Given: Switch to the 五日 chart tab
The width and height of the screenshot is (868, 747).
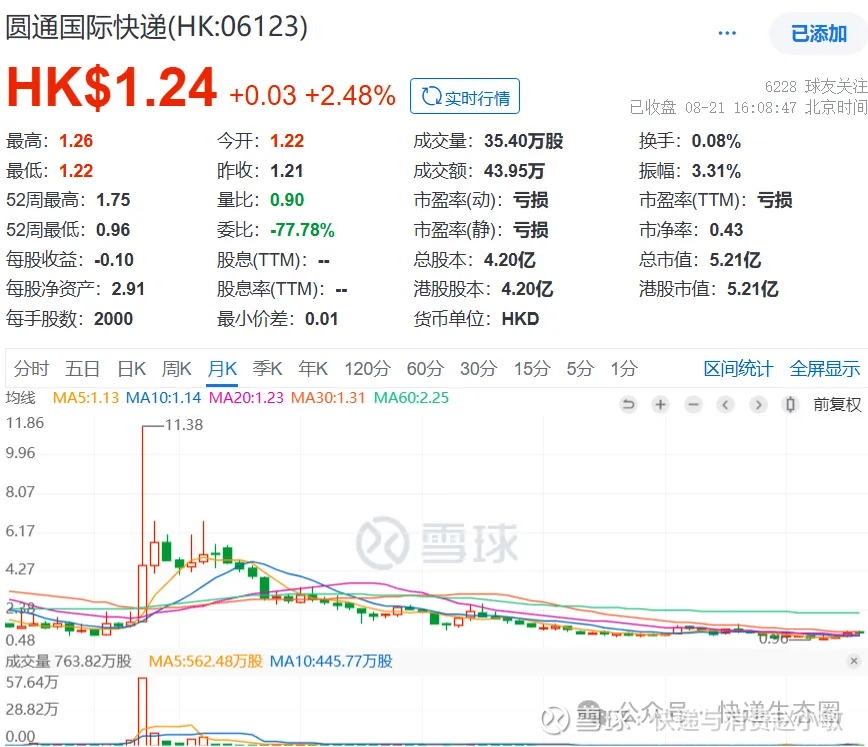Looking at the screenshot, I should [x=82, y=369].
